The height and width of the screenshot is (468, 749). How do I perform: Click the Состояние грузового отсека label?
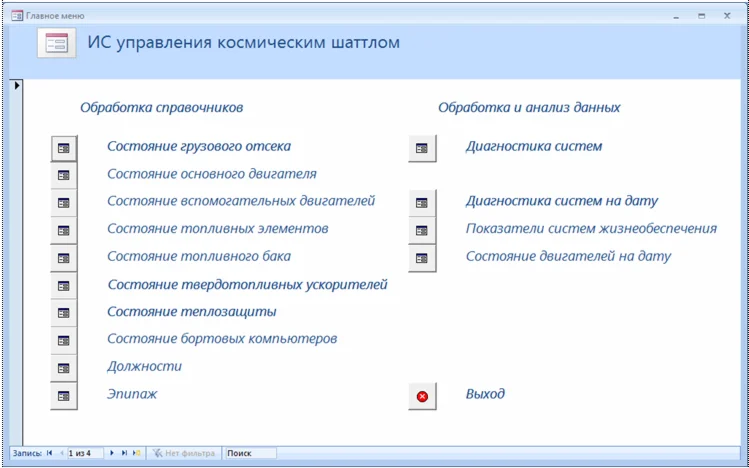coord(199,146)
